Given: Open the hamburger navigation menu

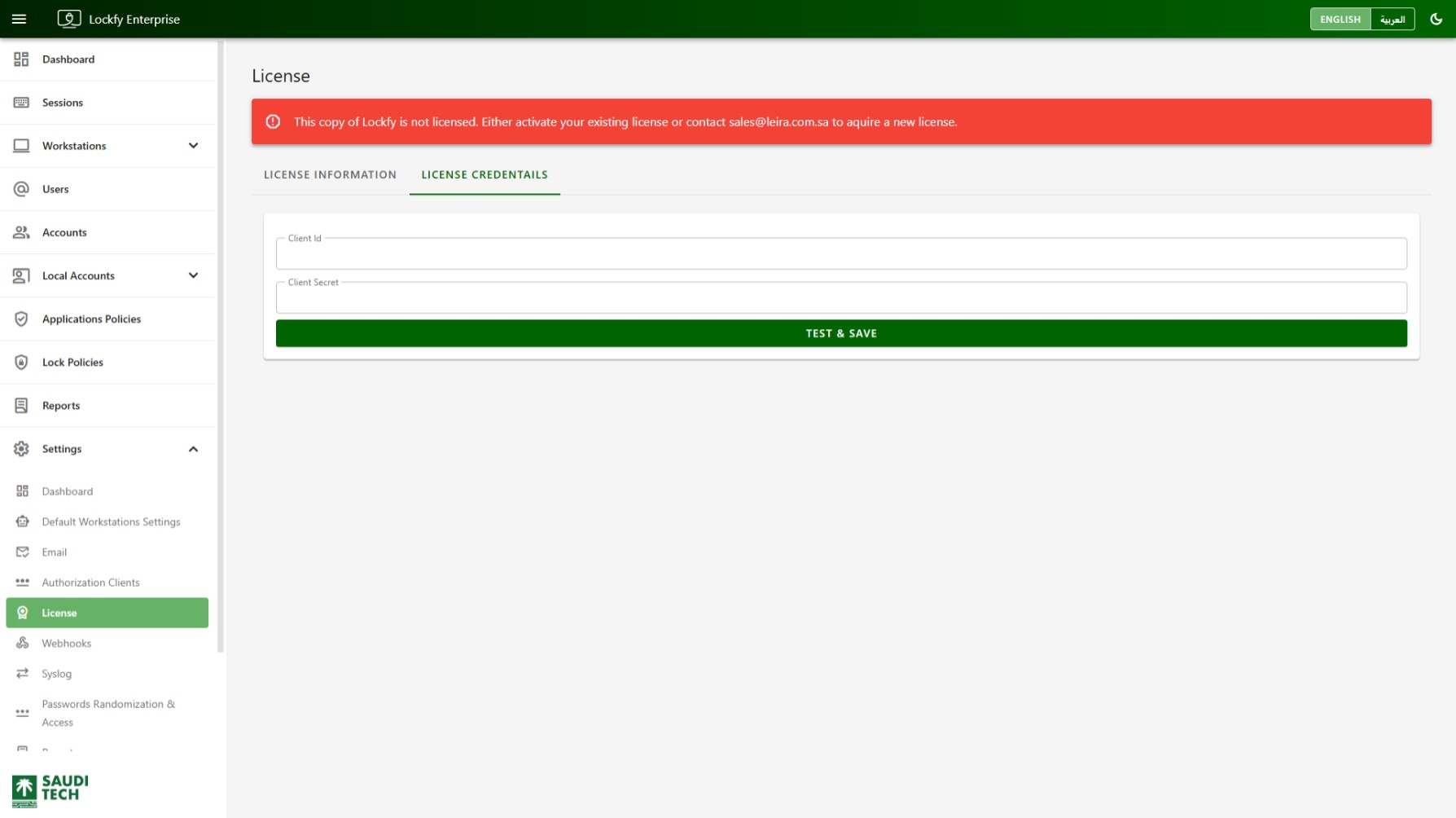Looking at the screenshot, I should tap(20, 19).
